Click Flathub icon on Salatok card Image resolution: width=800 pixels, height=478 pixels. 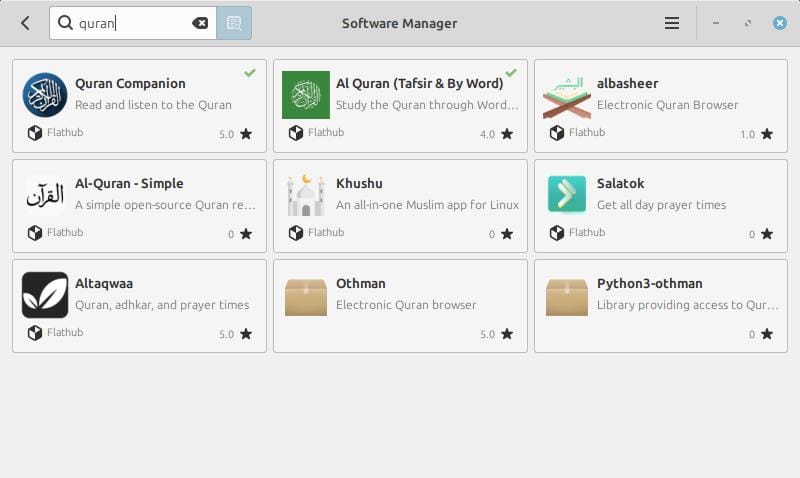557,233
